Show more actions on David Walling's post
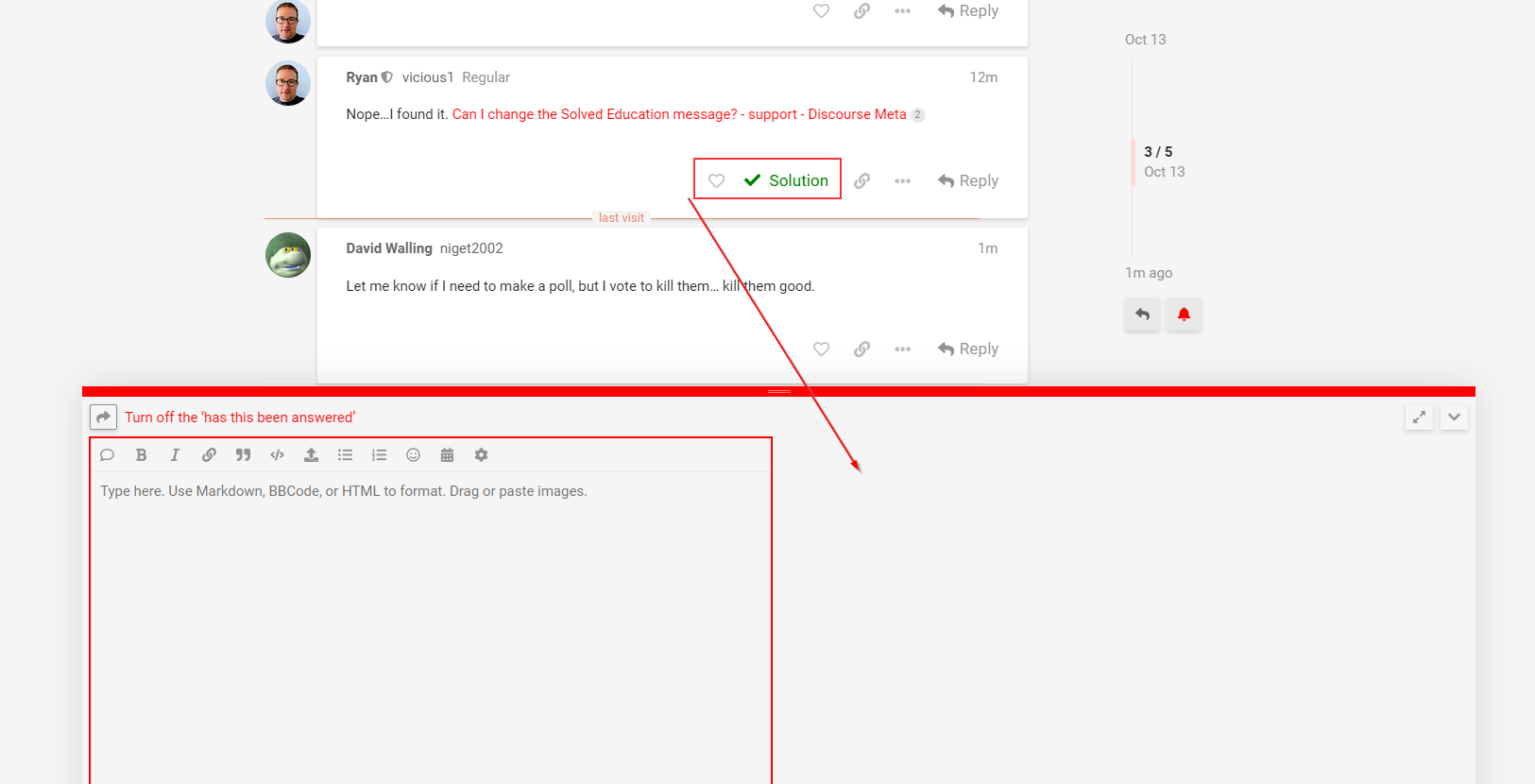This screenshot has width=1535, height=784. click(902, 349)
